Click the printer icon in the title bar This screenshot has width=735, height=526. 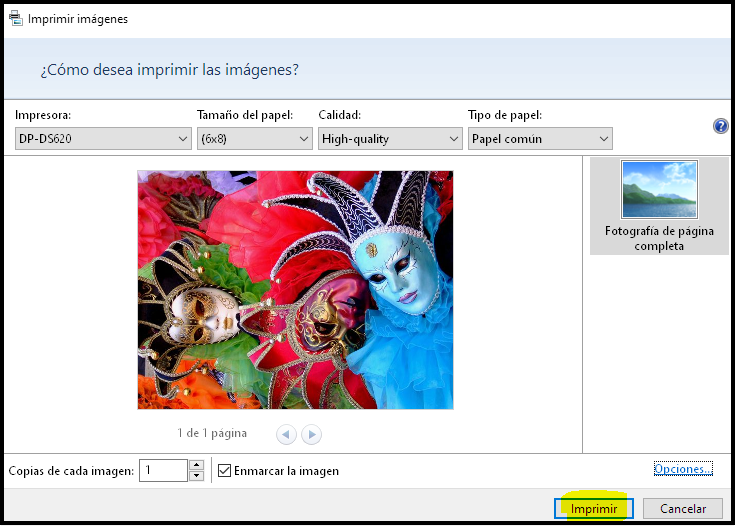(15, 19)
